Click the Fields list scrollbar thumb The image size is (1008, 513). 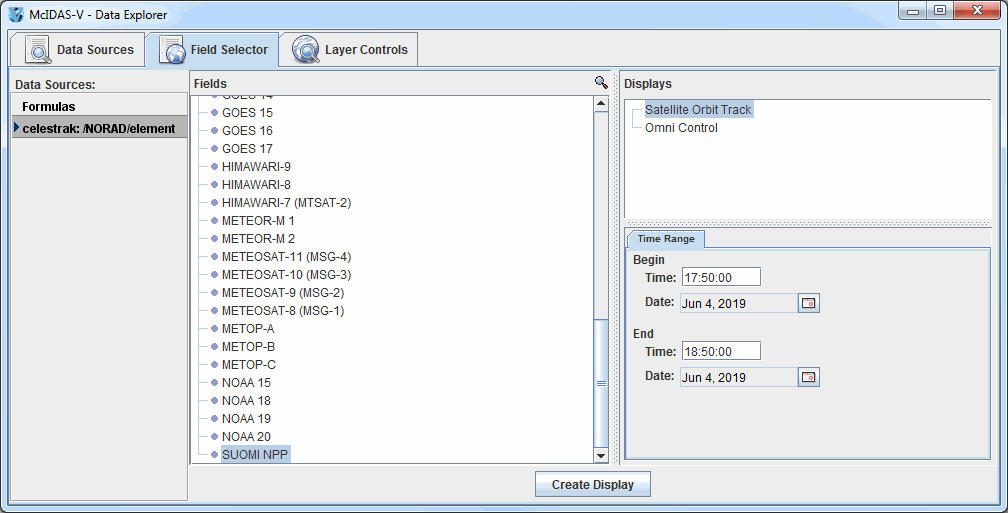(601, 383)
